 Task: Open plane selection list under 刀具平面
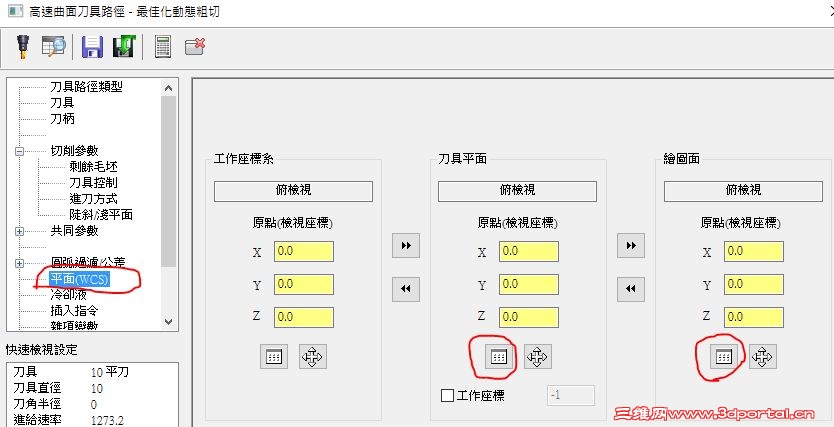coord(498,356)
